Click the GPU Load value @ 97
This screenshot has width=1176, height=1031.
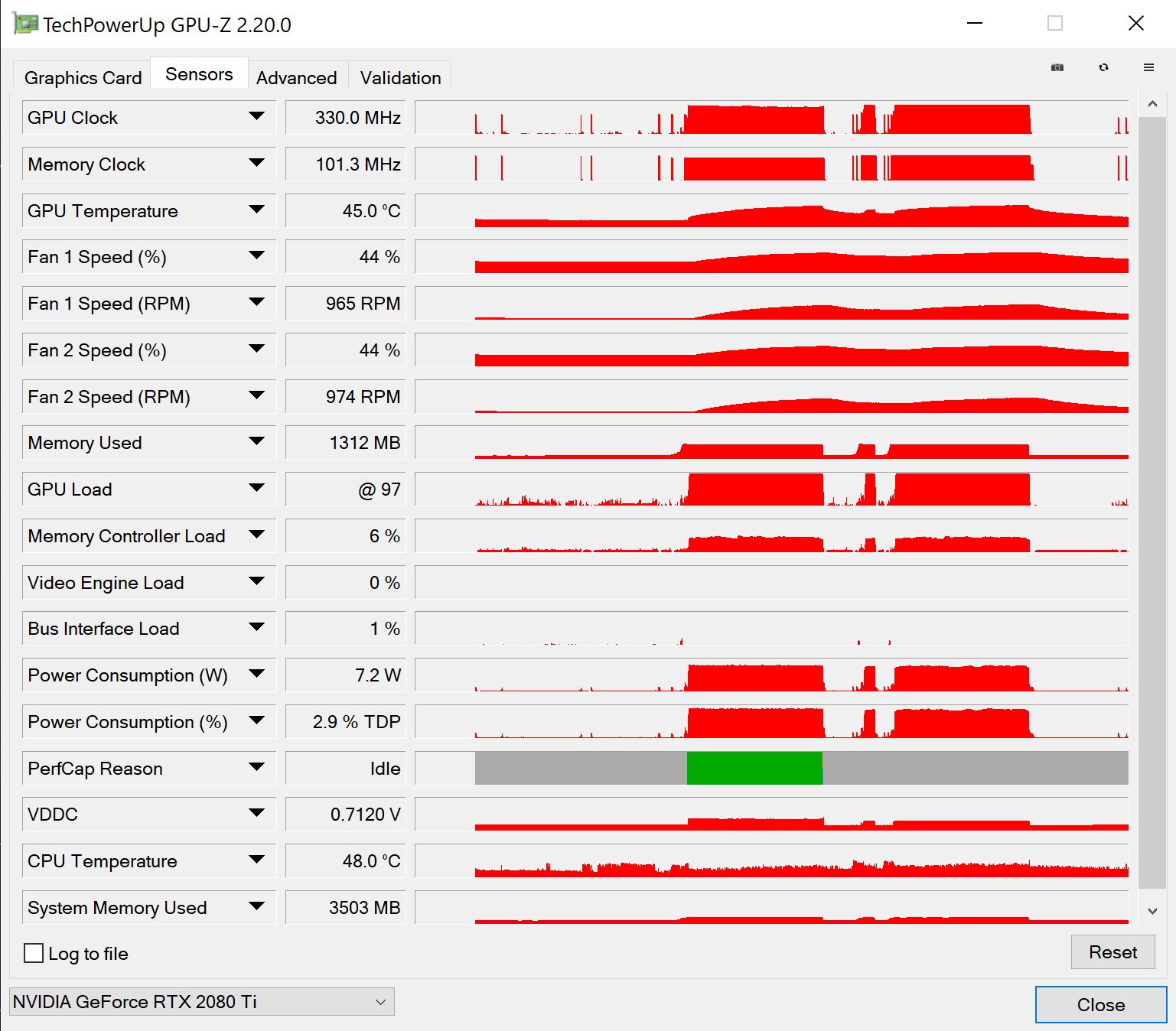coord(346,489)
